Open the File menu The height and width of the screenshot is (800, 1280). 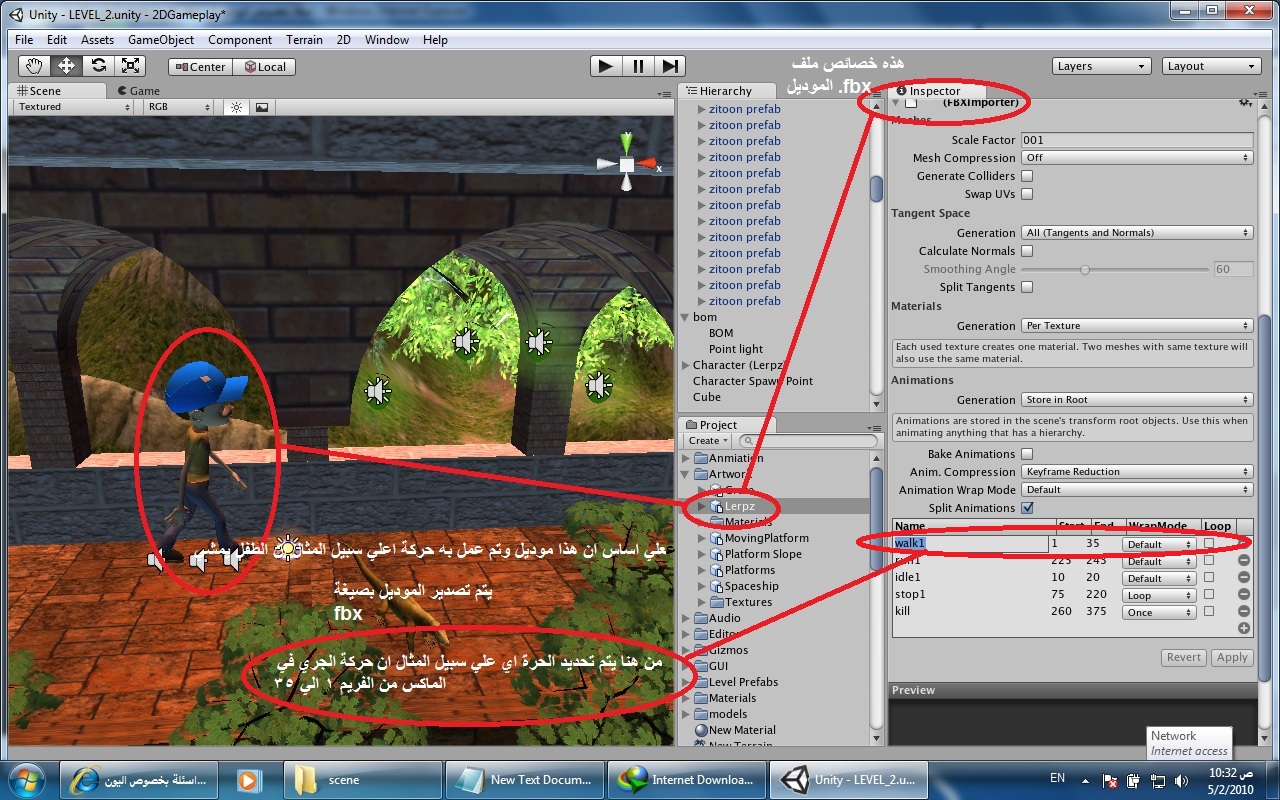pos(24,40)
